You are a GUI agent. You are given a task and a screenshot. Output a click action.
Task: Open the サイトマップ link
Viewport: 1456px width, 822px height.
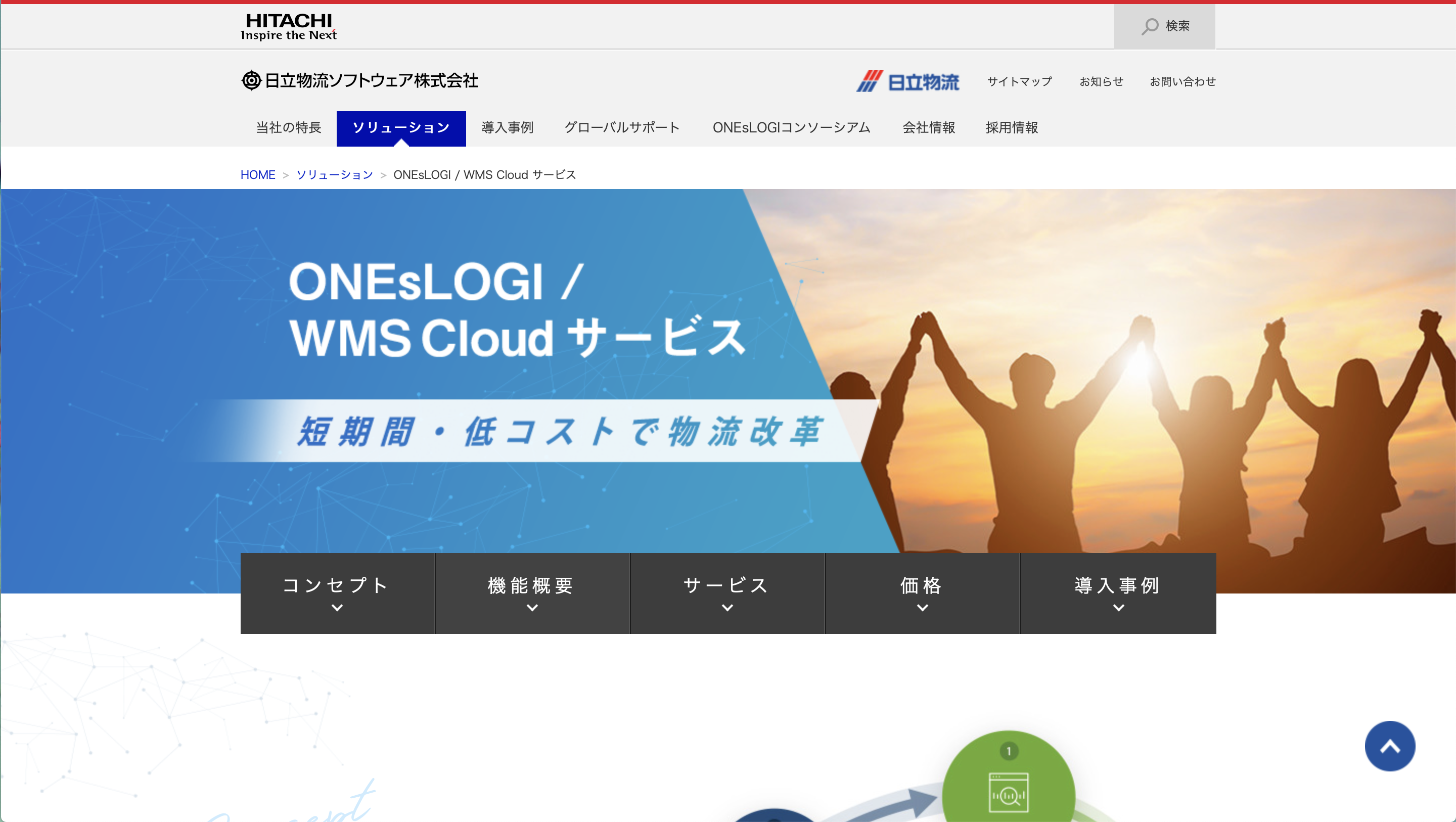click(1019, 81)
